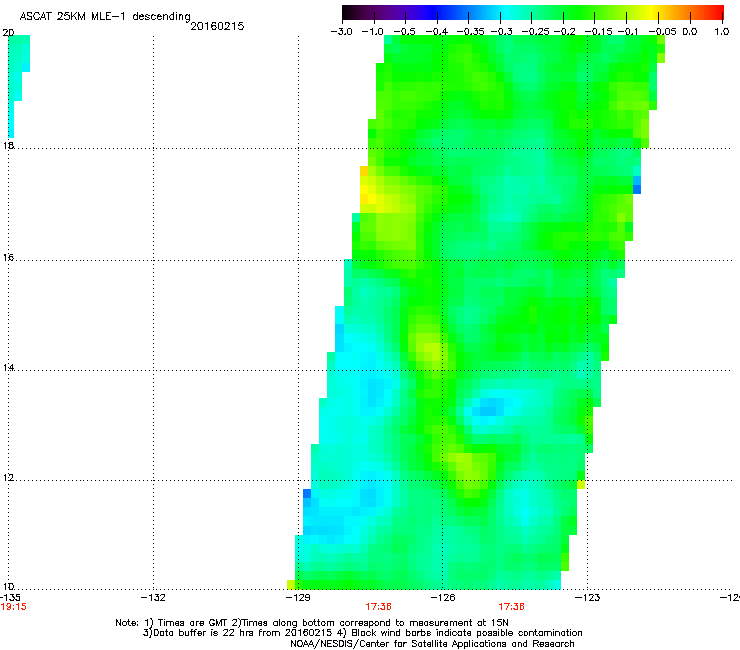The image size is (740, 650).
Task: Click the longitude label "-132"
Action: [x=153, y=598]
